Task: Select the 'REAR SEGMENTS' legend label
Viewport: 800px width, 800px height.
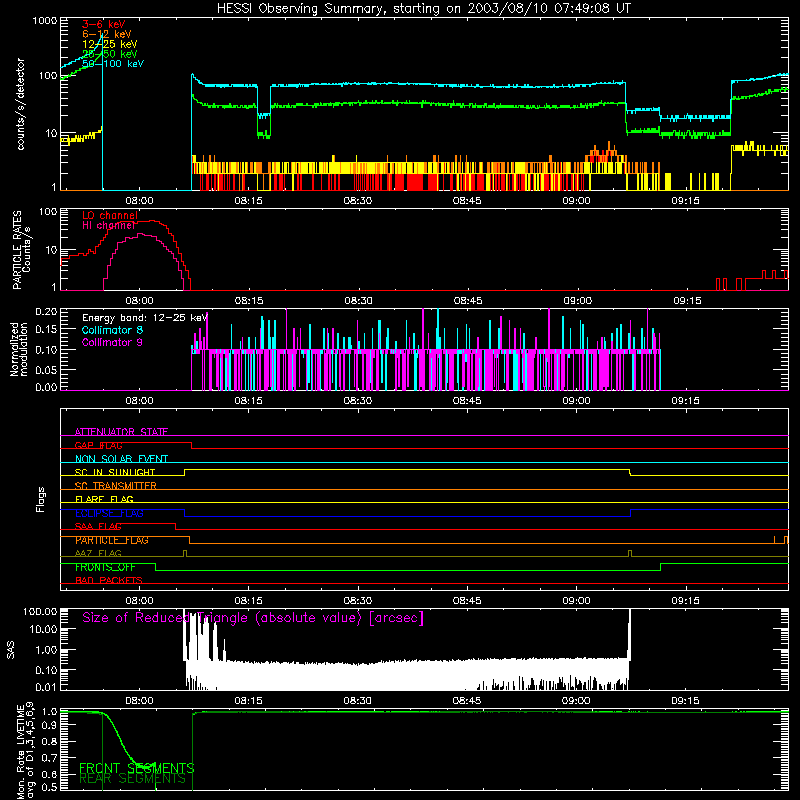Action: coord(132,779)
